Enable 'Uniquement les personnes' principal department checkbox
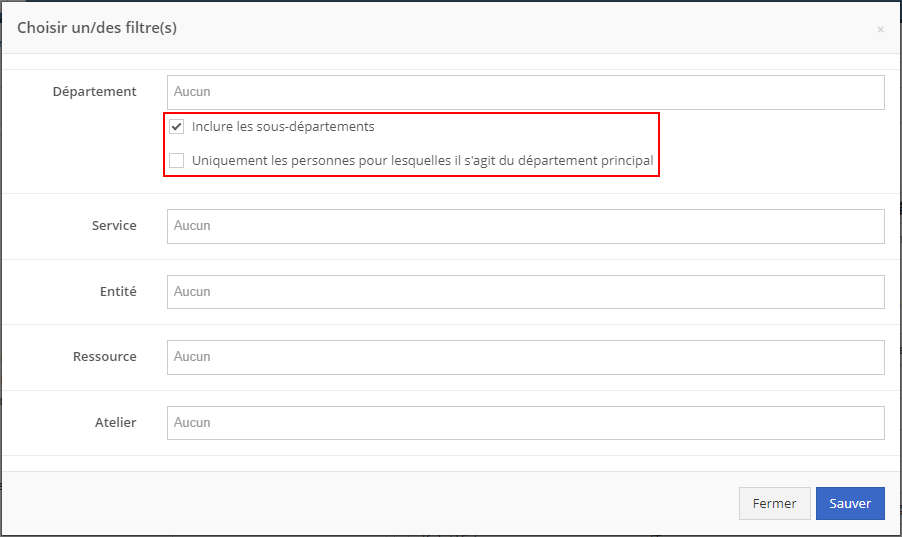 pos(177,160)
